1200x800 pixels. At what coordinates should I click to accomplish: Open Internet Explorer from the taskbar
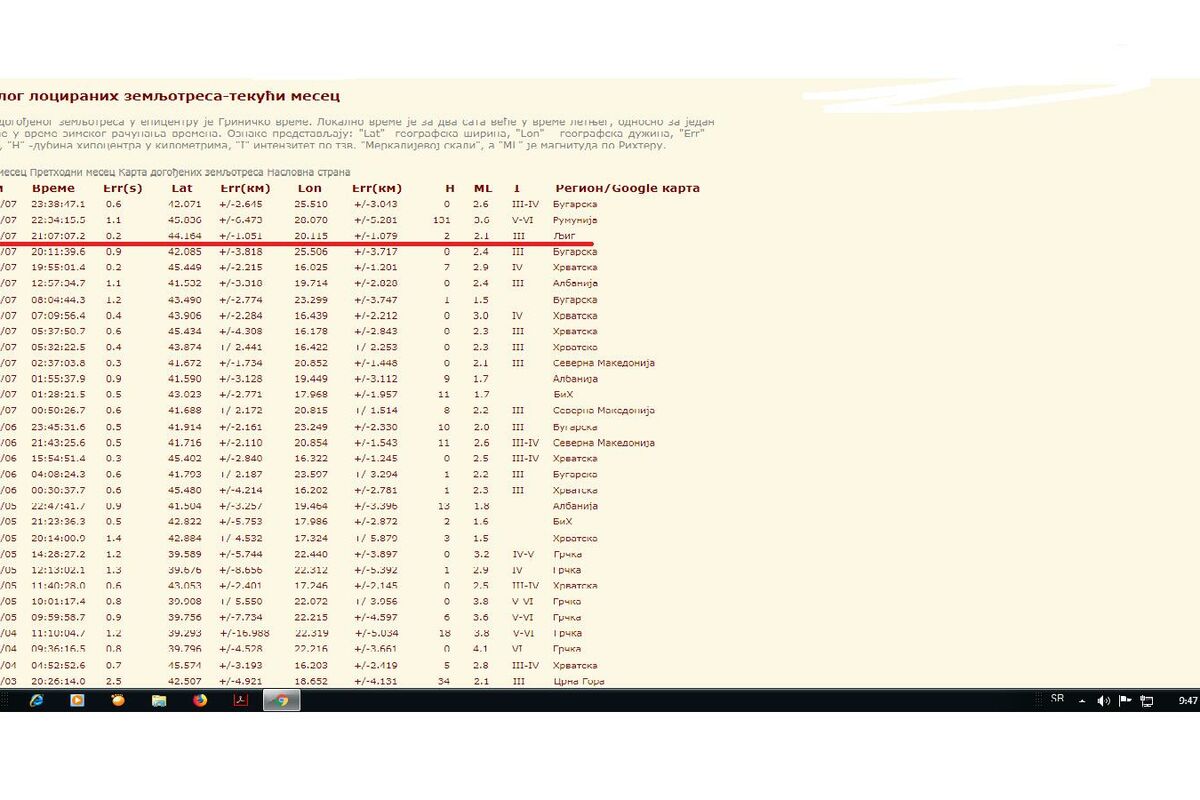37,701
